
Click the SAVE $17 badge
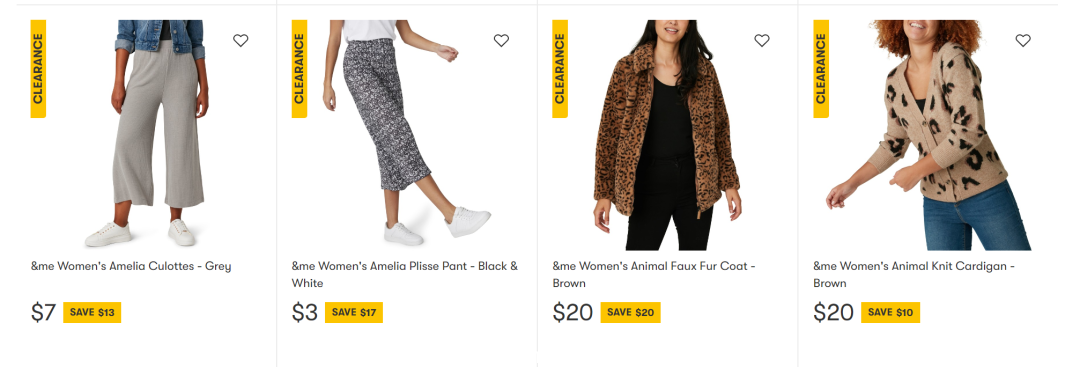click(x=353, y=313)
